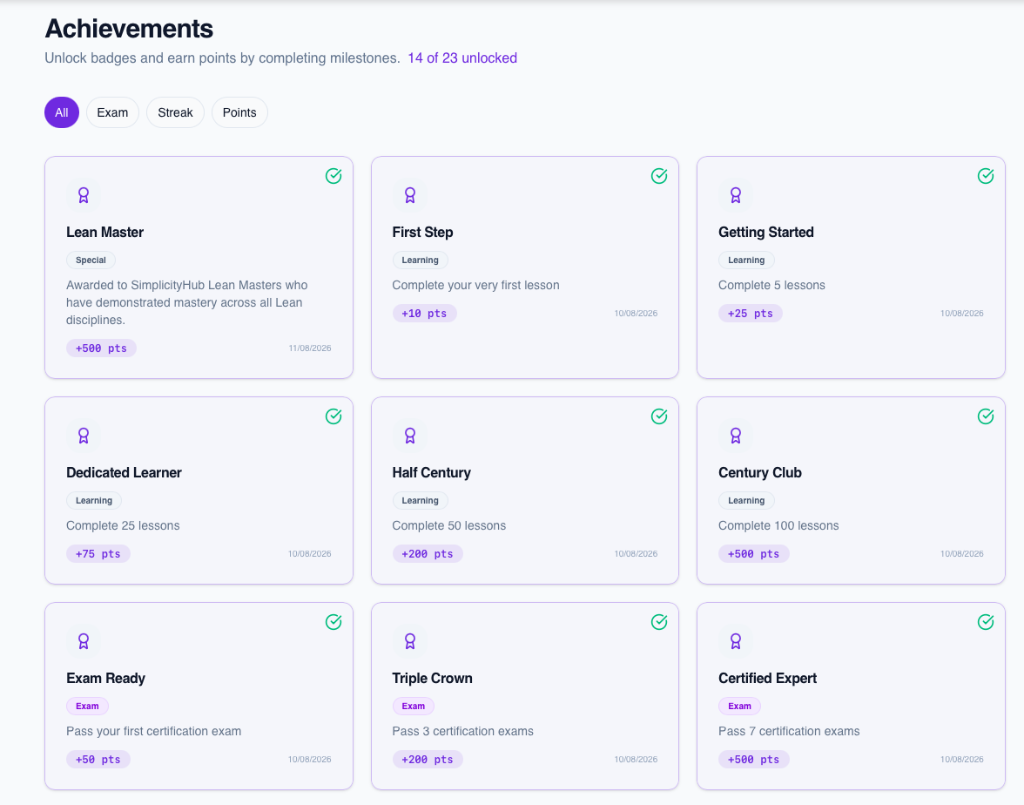
Task: Click the +75 pts badge on Dedicated Learner
Action: [98, 554]
